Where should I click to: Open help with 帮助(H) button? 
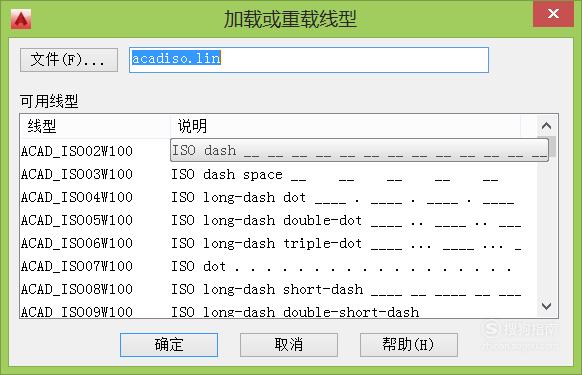pyautogui.click(x=409, y=345)
